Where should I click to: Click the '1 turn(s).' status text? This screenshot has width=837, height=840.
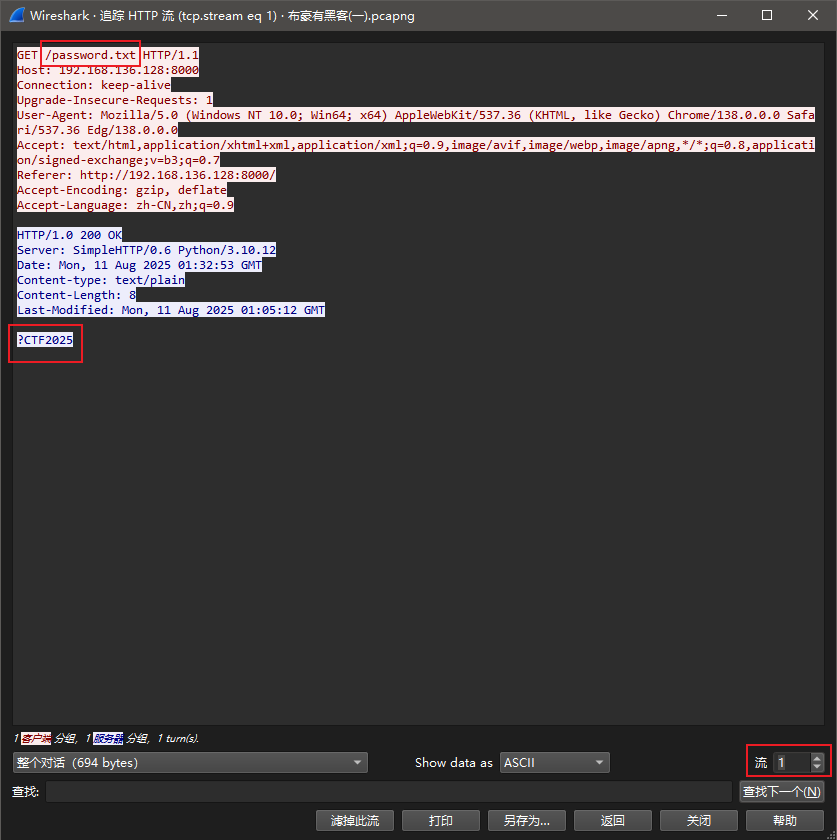(x=178, y=738)
